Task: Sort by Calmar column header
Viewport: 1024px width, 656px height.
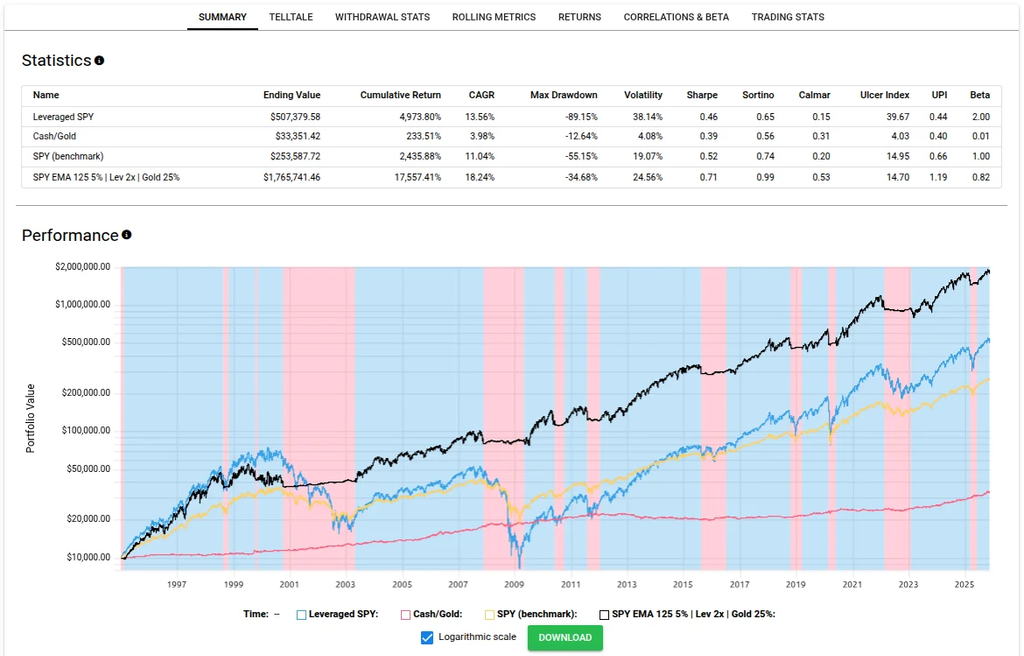Action: (x=814, y=95)
